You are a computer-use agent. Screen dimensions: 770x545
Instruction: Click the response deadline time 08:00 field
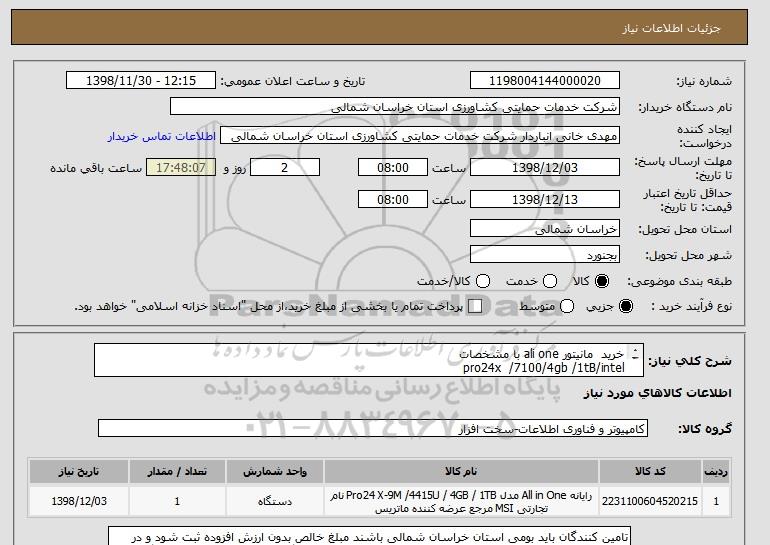(393, 167)
